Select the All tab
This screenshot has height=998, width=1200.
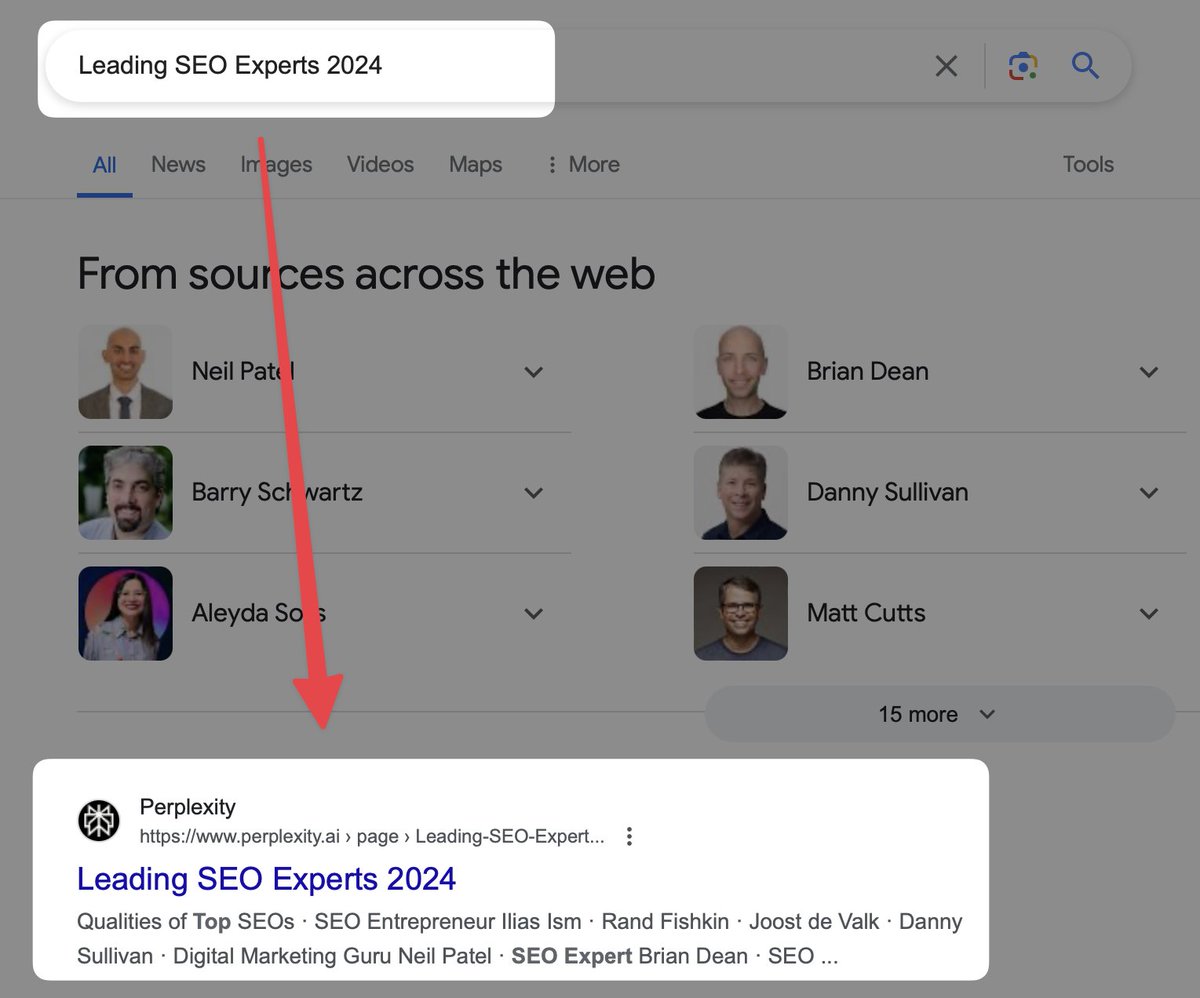pyautogui.click(x=104, y=165)
